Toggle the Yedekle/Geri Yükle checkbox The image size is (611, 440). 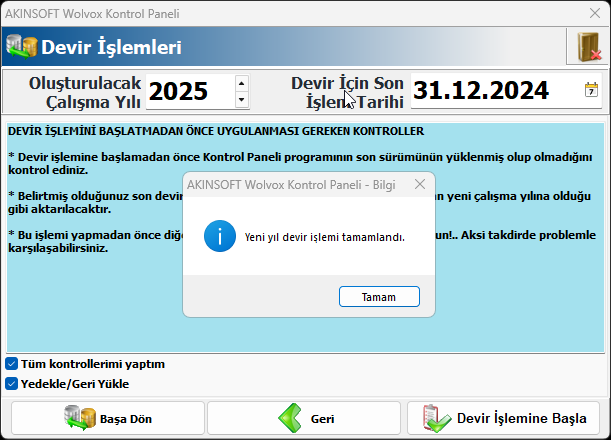coord(12,384)
